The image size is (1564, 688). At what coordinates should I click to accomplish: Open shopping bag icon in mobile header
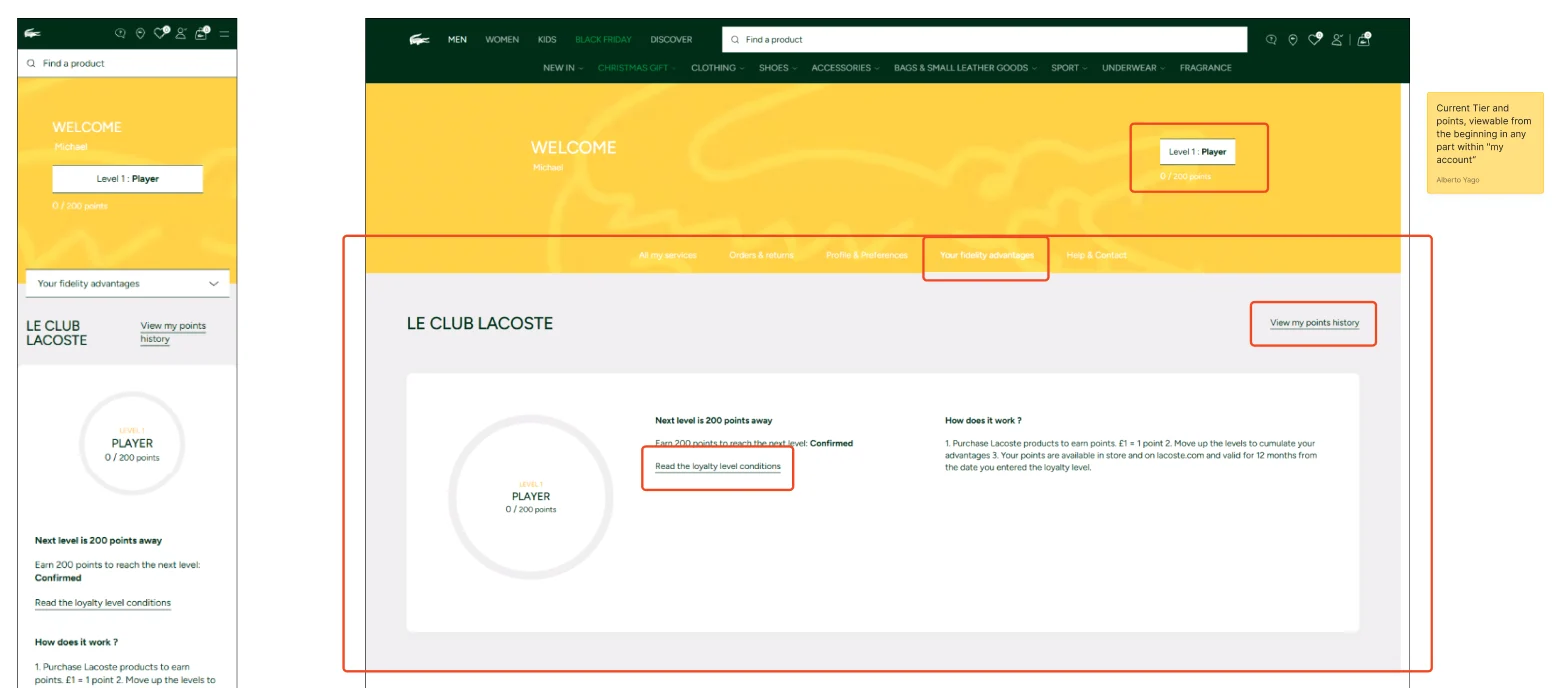tap(202, 33)
